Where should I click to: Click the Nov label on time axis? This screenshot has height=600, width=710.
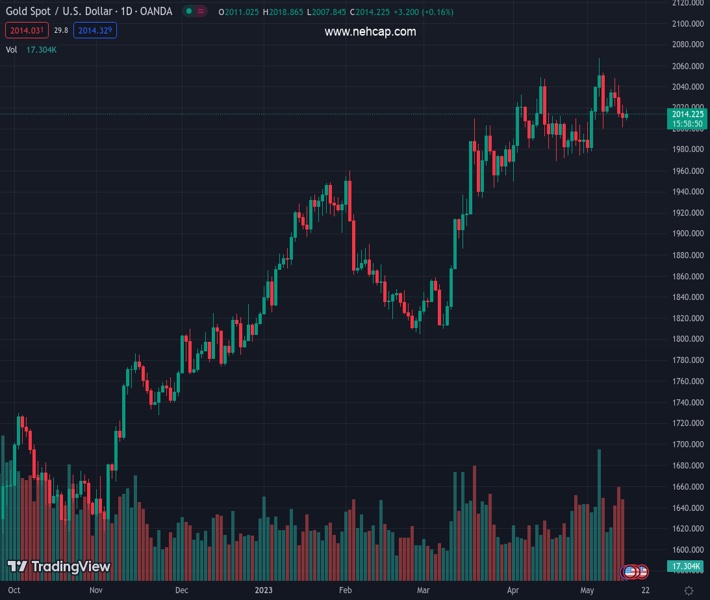tap(96, 591)
